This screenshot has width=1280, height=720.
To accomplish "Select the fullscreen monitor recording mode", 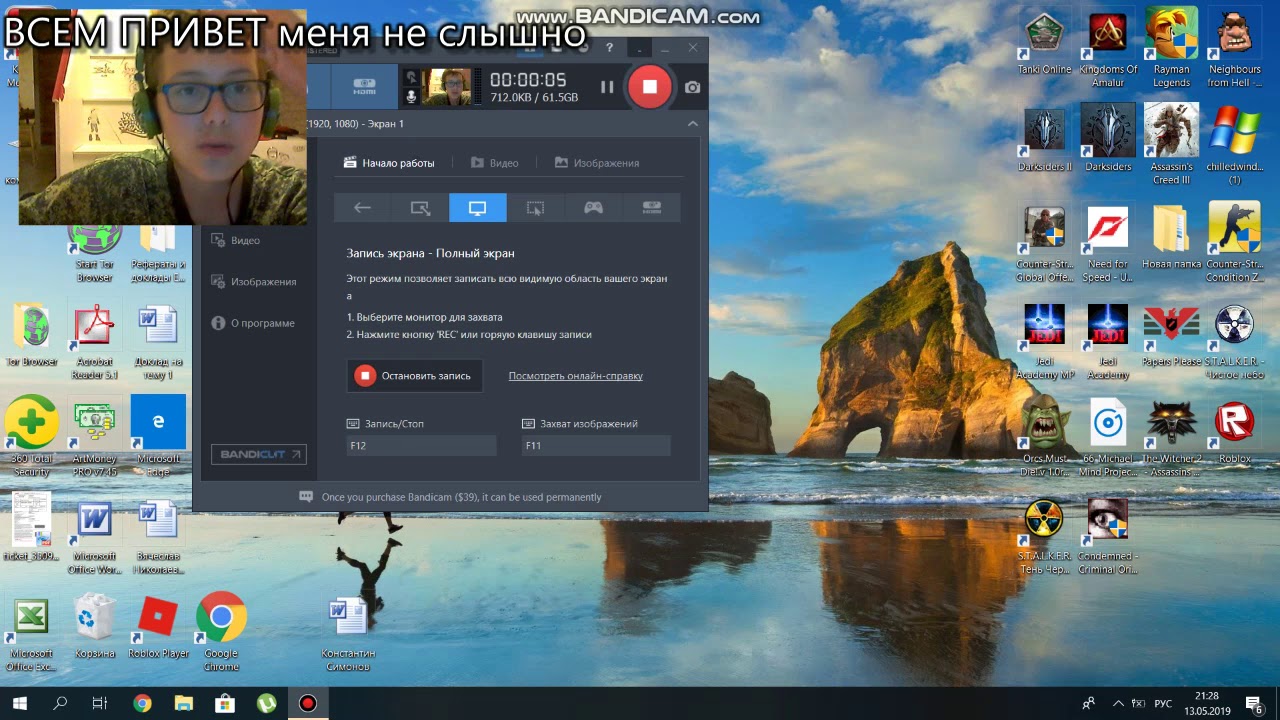I will pos(478,208).
